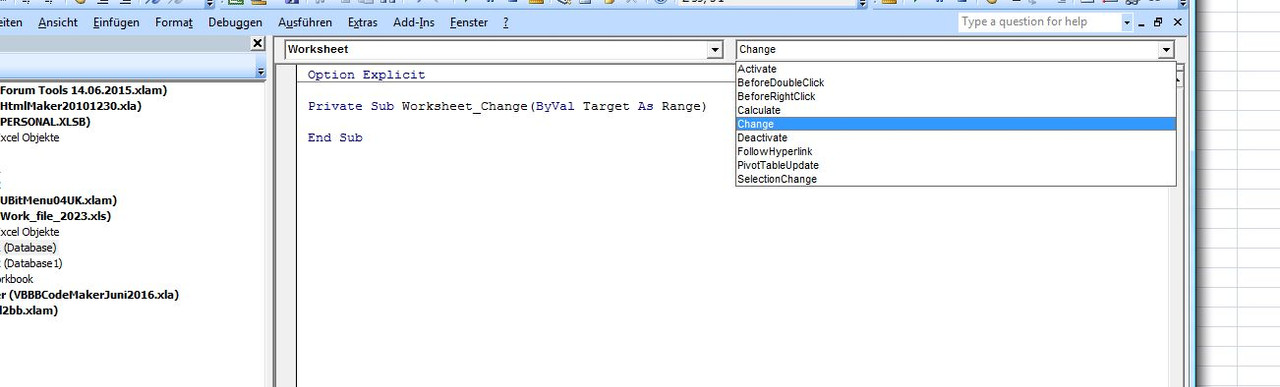Select UBitMenu04UK.xlam project
This screenshot has width=1280, height=387.
(58, 200)
